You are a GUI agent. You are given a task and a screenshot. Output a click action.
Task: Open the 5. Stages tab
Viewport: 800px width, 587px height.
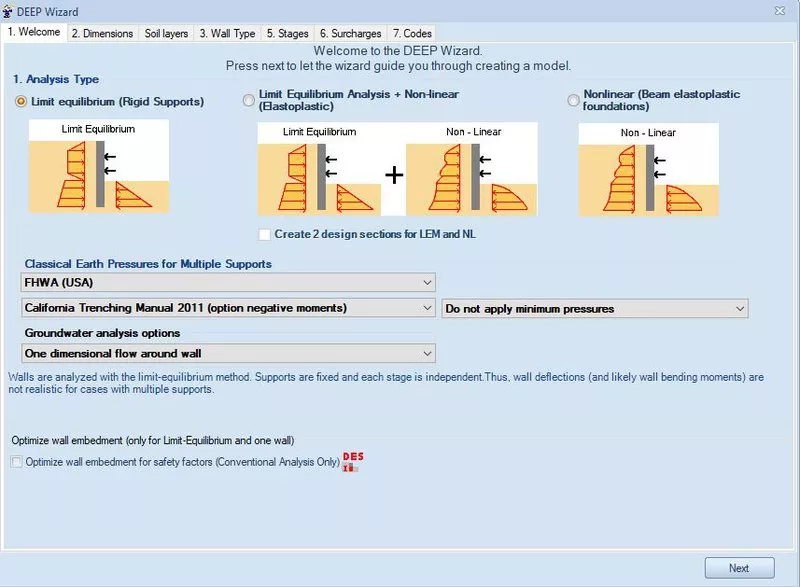(288, 34)
